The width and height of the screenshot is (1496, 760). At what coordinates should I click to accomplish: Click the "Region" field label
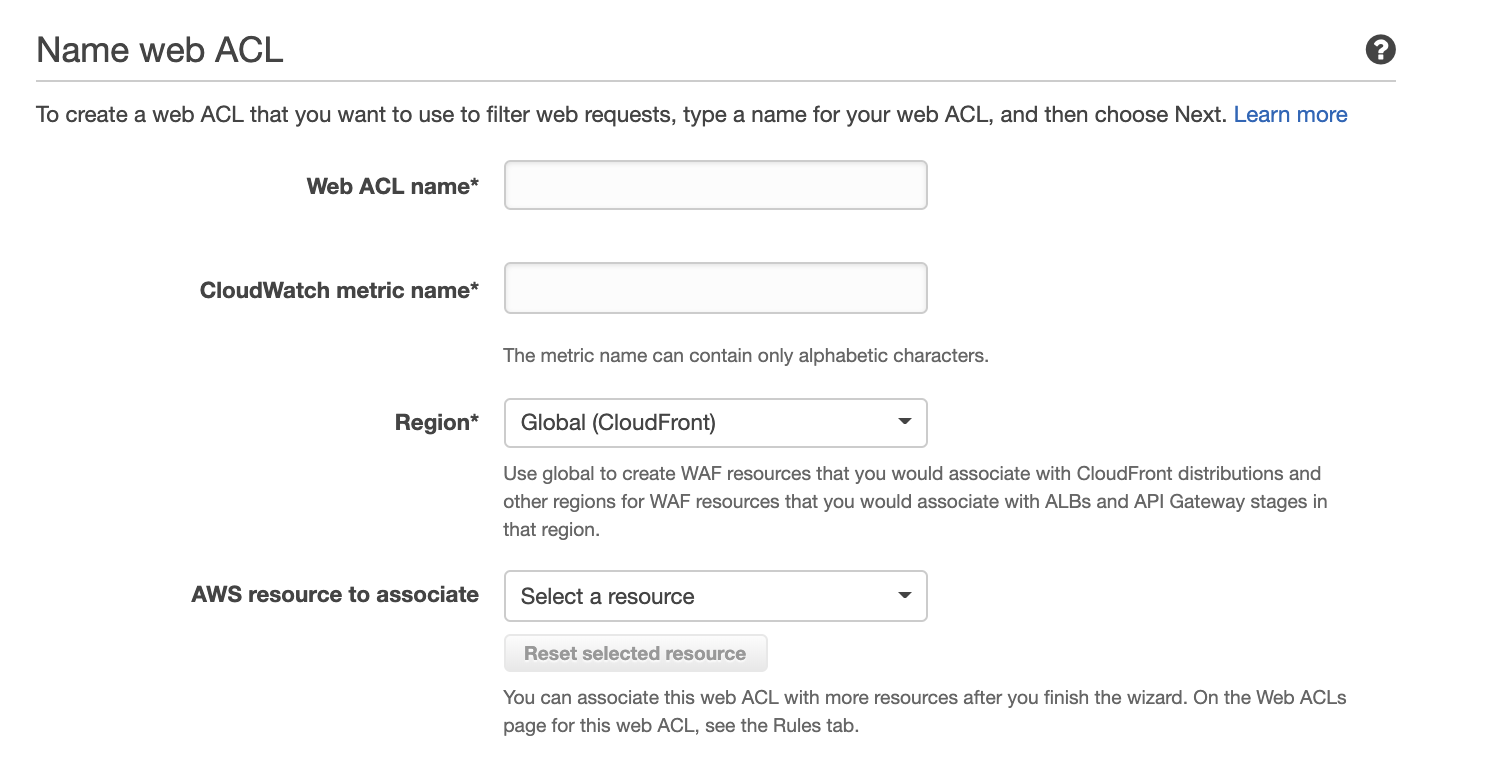(432, 423)
